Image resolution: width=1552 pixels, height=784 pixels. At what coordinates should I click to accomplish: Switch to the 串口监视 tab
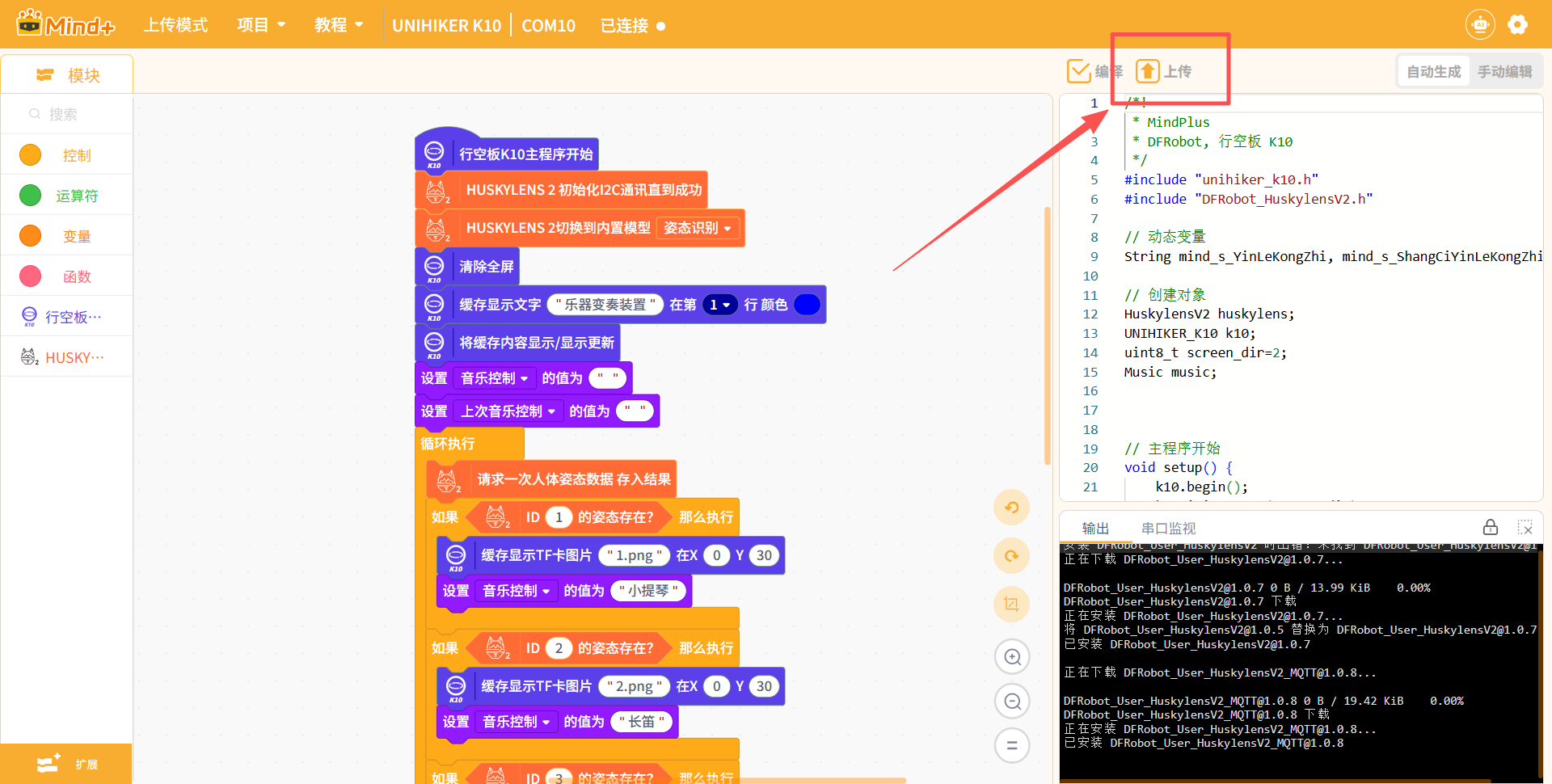(x=1168, y=528)
